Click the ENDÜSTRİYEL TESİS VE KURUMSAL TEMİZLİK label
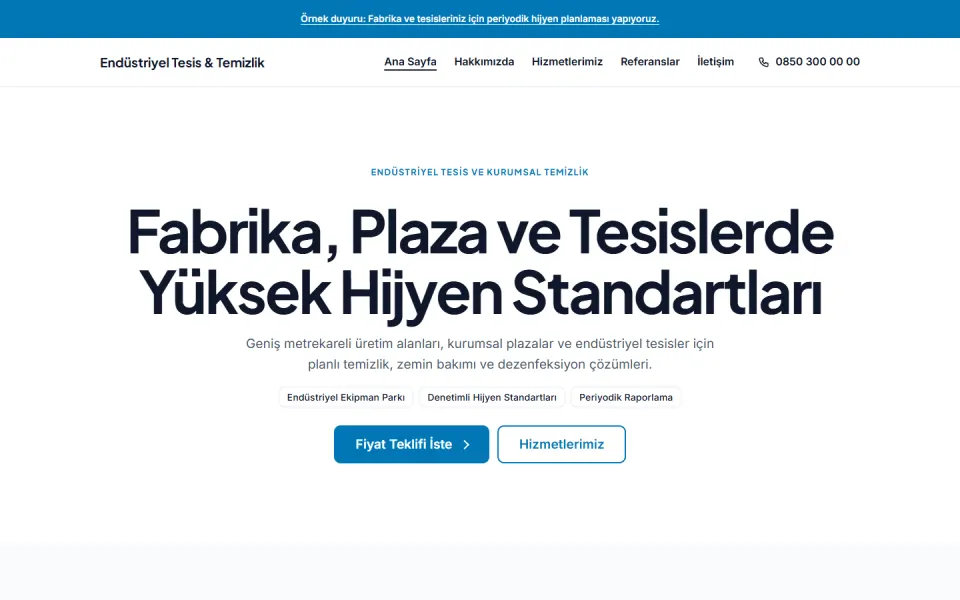960x600 pixels. tap(479, 172)
